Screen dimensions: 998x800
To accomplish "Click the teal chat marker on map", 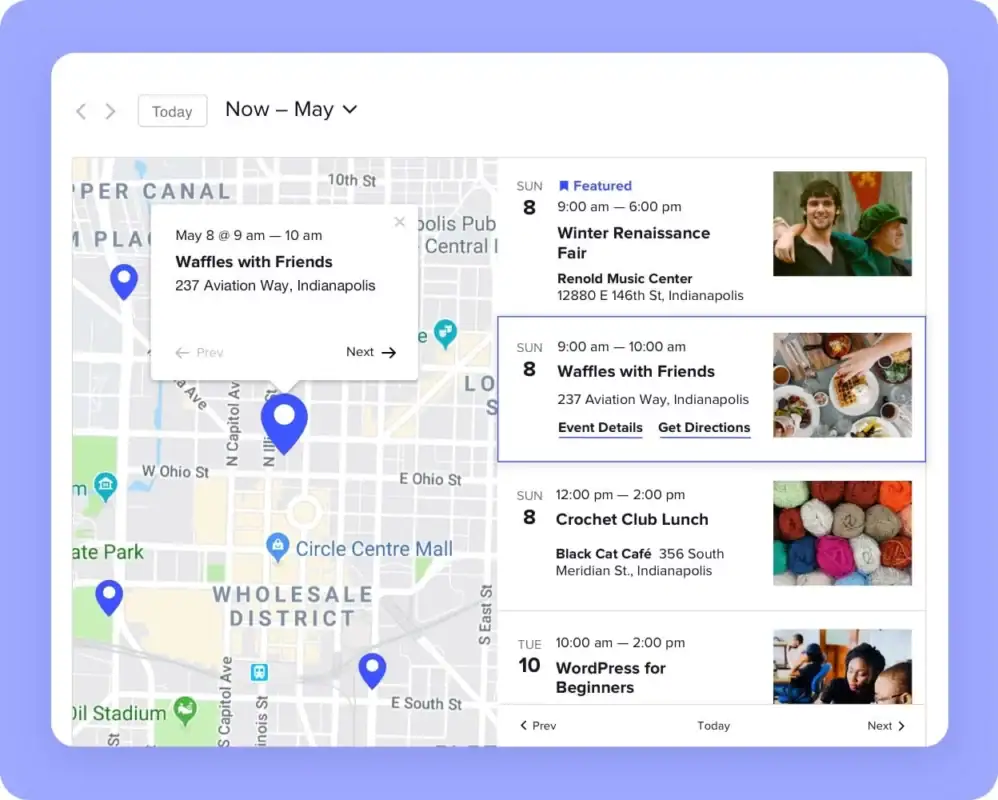I will [x=445, y=333].
